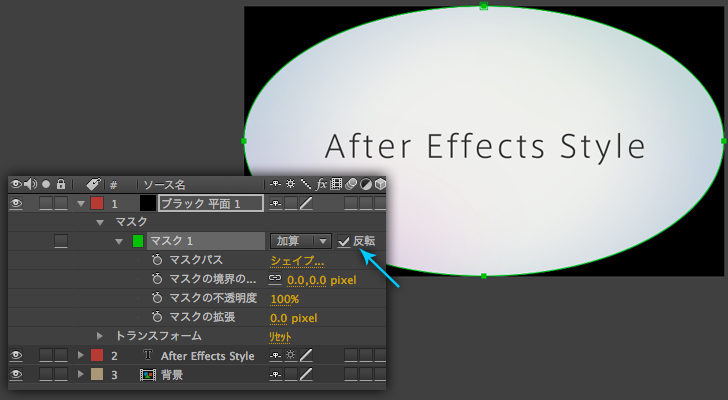Toggle solo box on ブラック 平面 1 layer
The image size is (728, 400).
click(x=46, y=203)
